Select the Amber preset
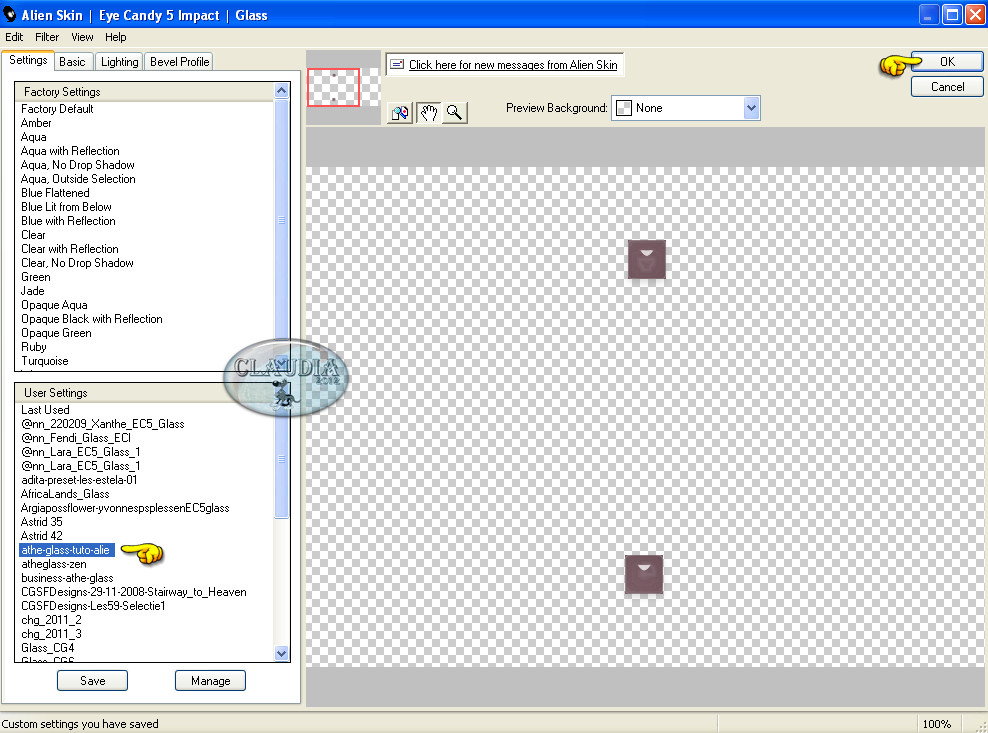 click(x=36, y=123)
